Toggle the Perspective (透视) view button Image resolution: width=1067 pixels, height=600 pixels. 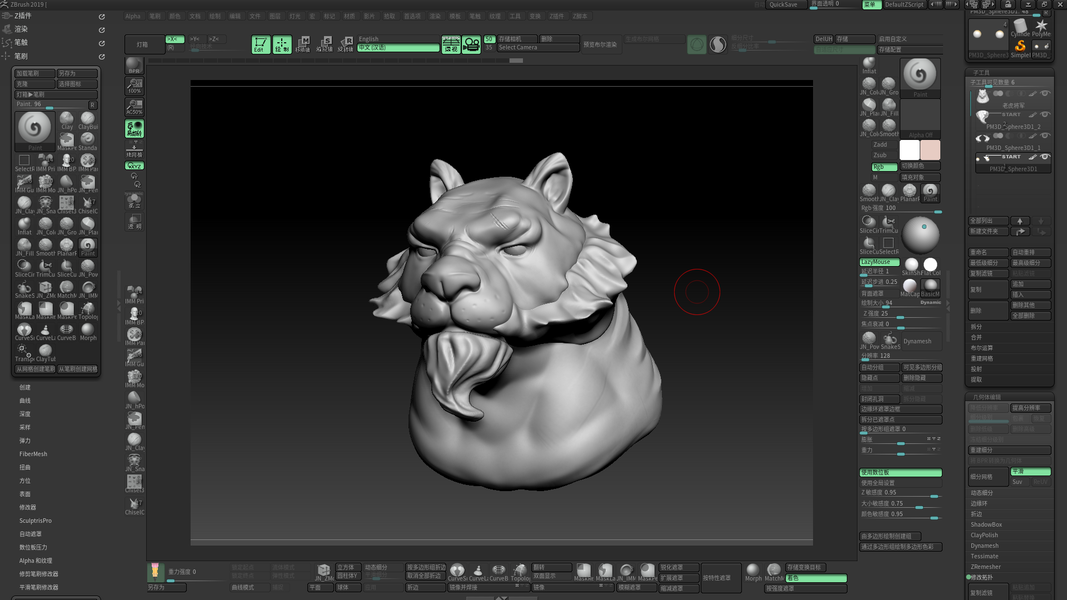pos(450,45)
